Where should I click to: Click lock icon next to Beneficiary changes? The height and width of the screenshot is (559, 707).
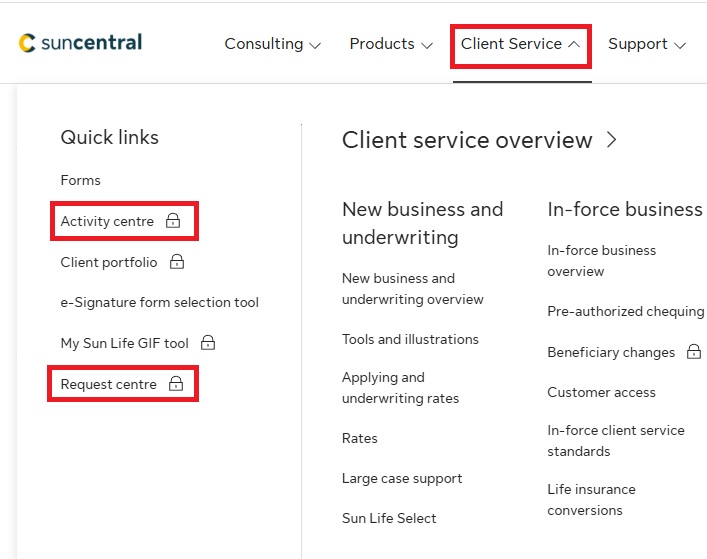pyautogui.click(x=694, y=352)
